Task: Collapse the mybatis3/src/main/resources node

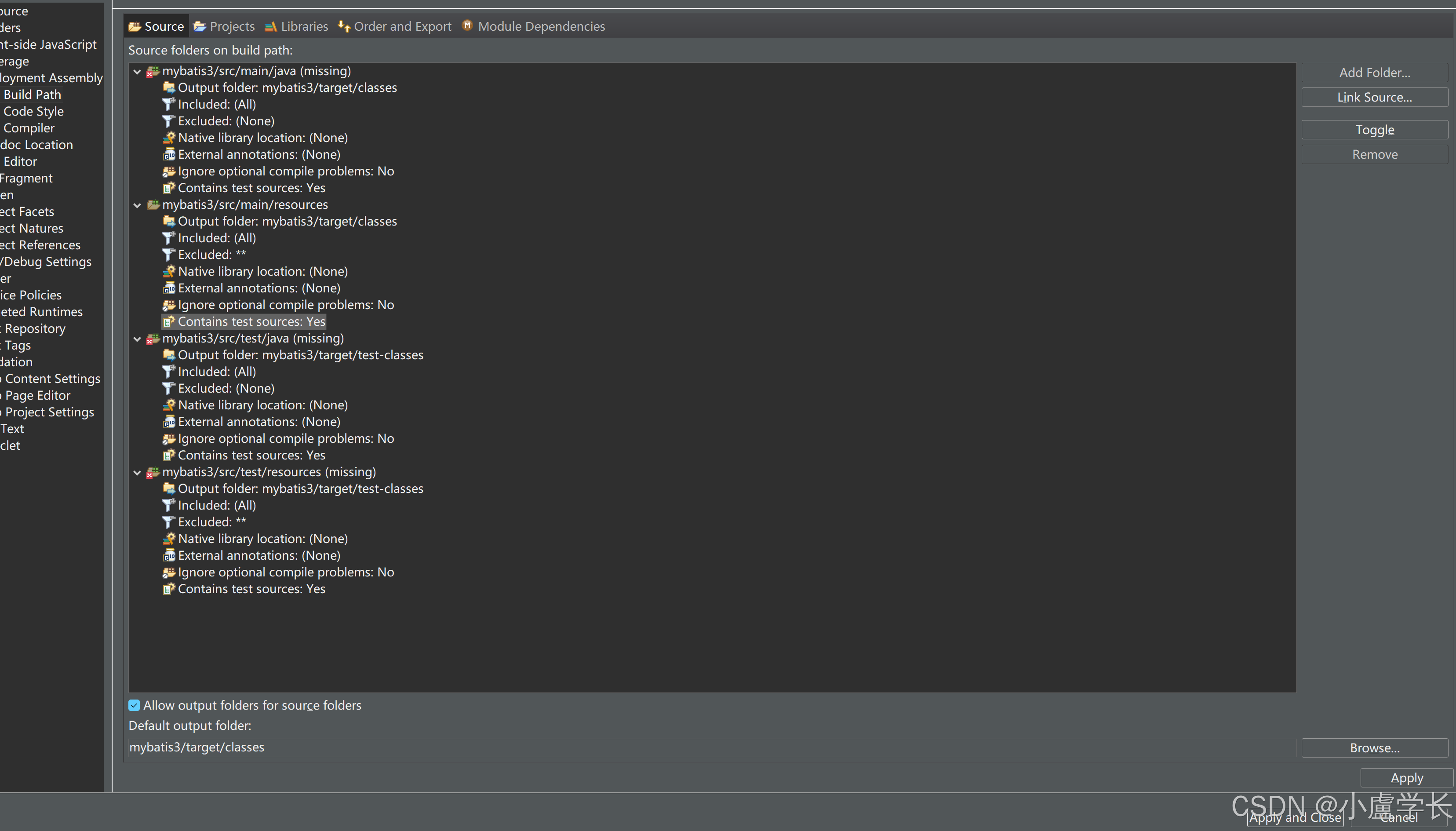Action: [138, 205]
